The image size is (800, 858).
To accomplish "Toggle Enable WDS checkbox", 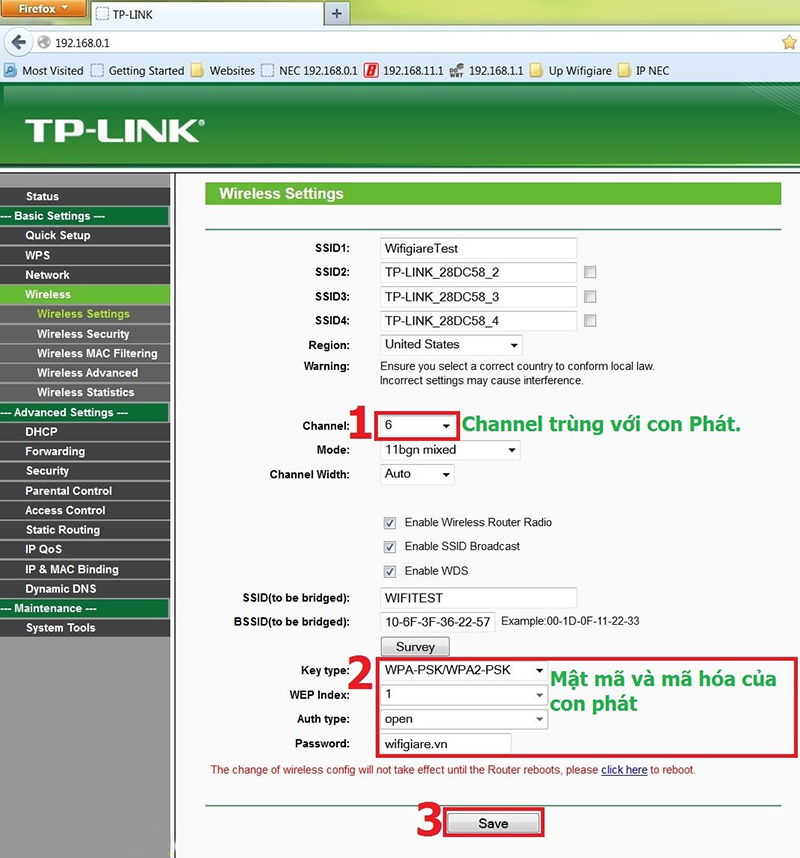I will (390, 571).
